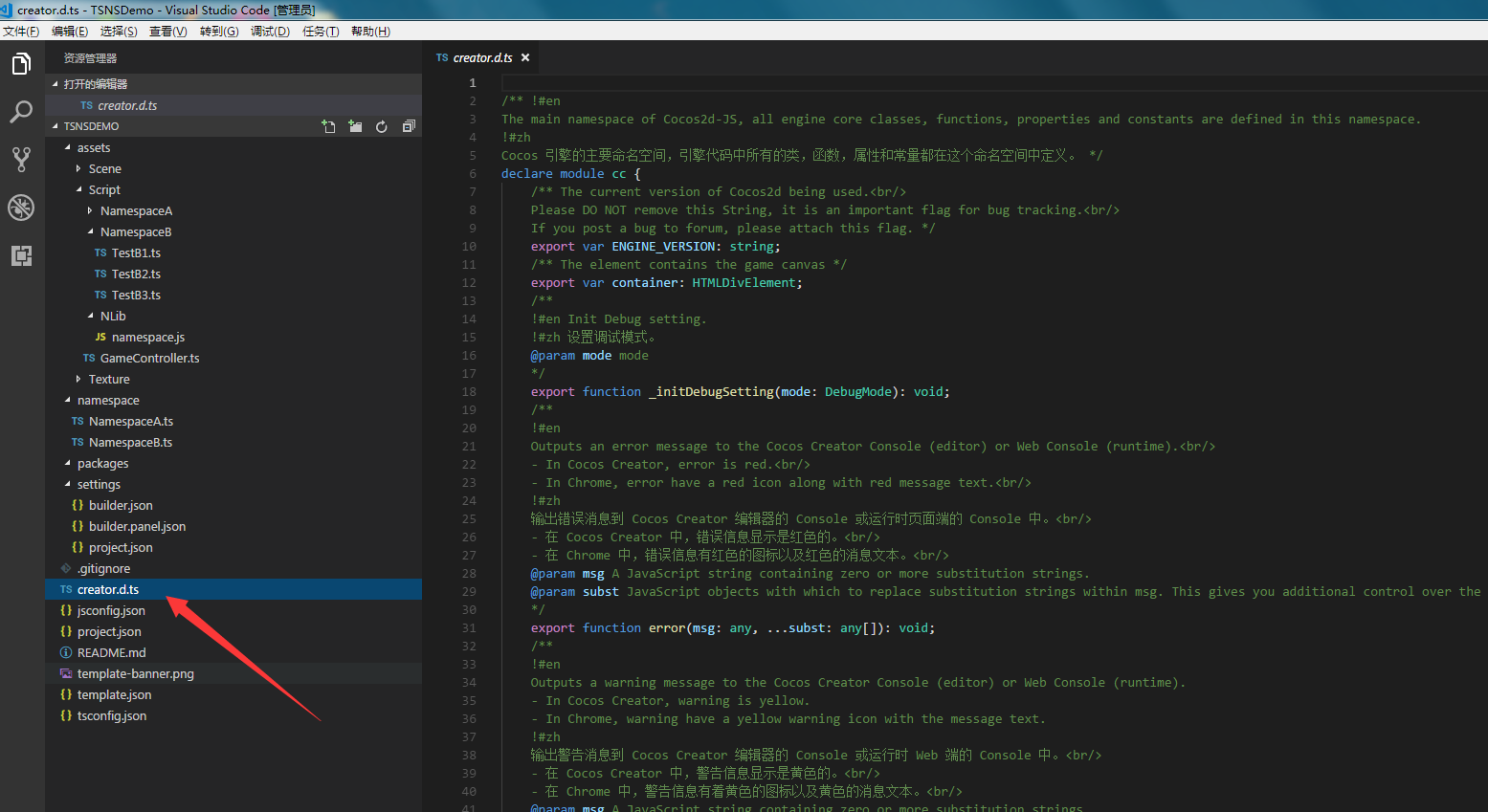Open the Explorer view in activity bar

(21, 64)
